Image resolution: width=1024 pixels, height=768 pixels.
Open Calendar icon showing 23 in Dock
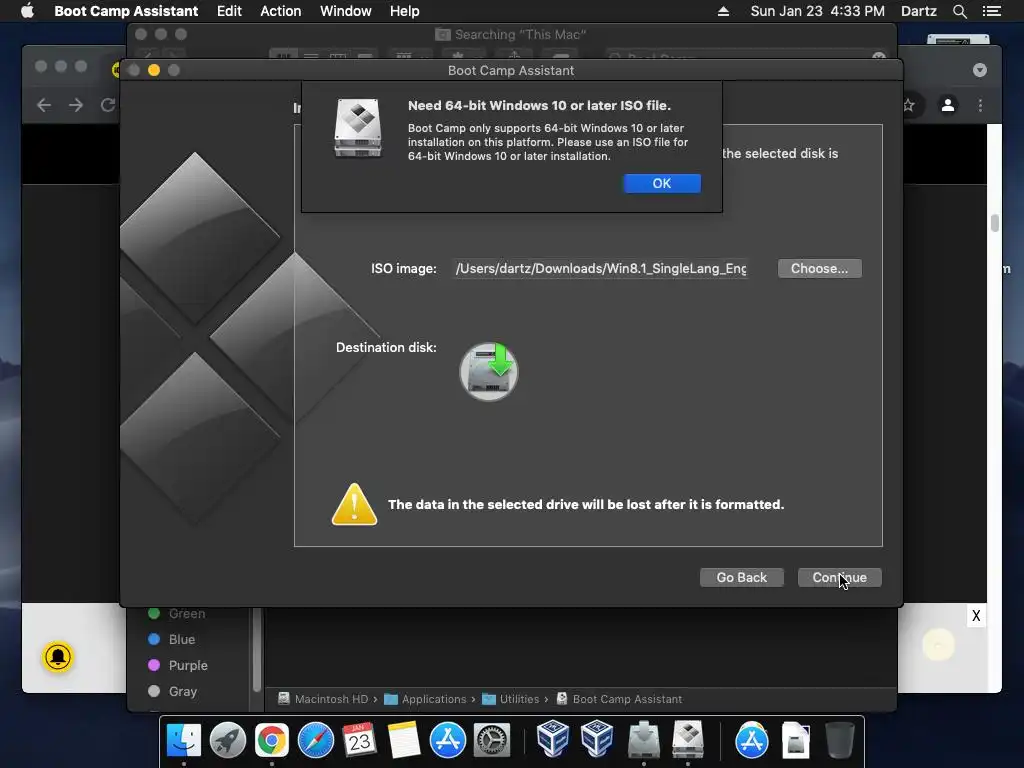[359, 740]
